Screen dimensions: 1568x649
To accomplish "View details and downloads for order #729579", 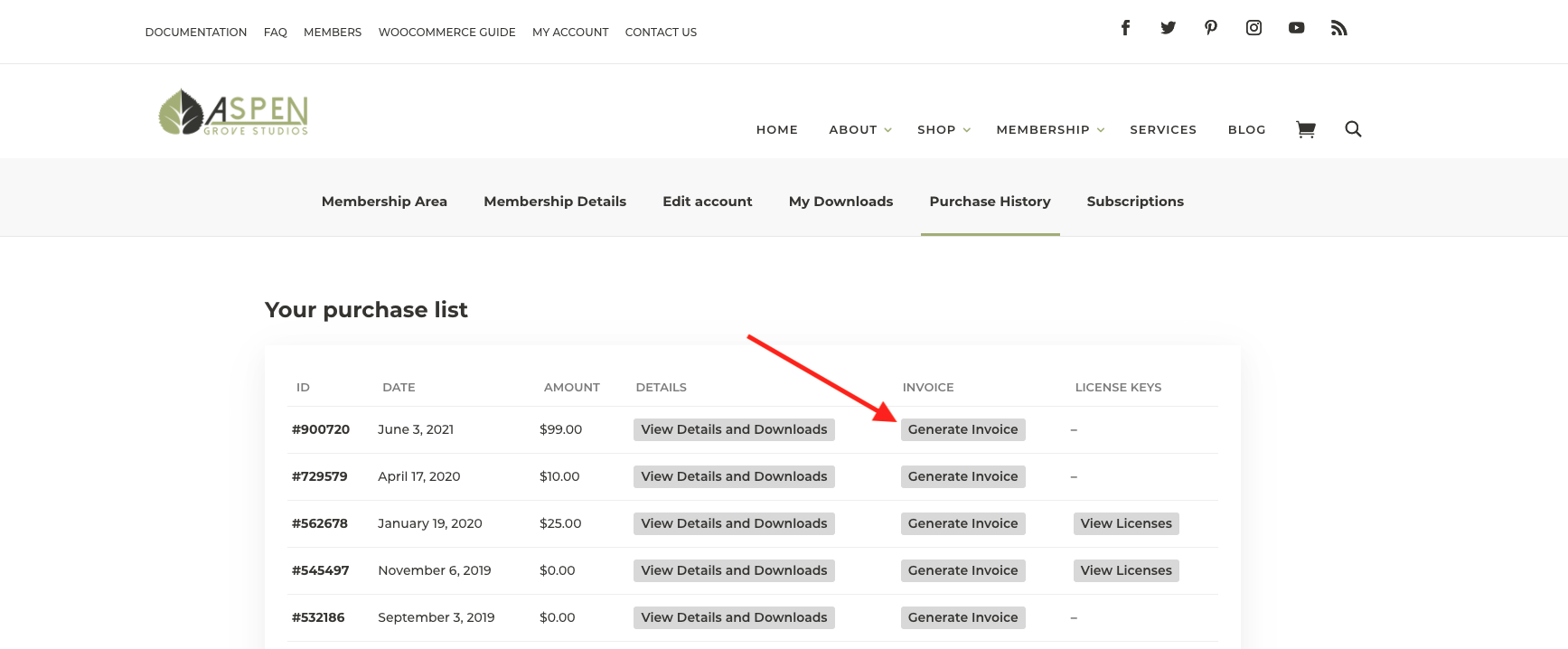I will [734, 476].
